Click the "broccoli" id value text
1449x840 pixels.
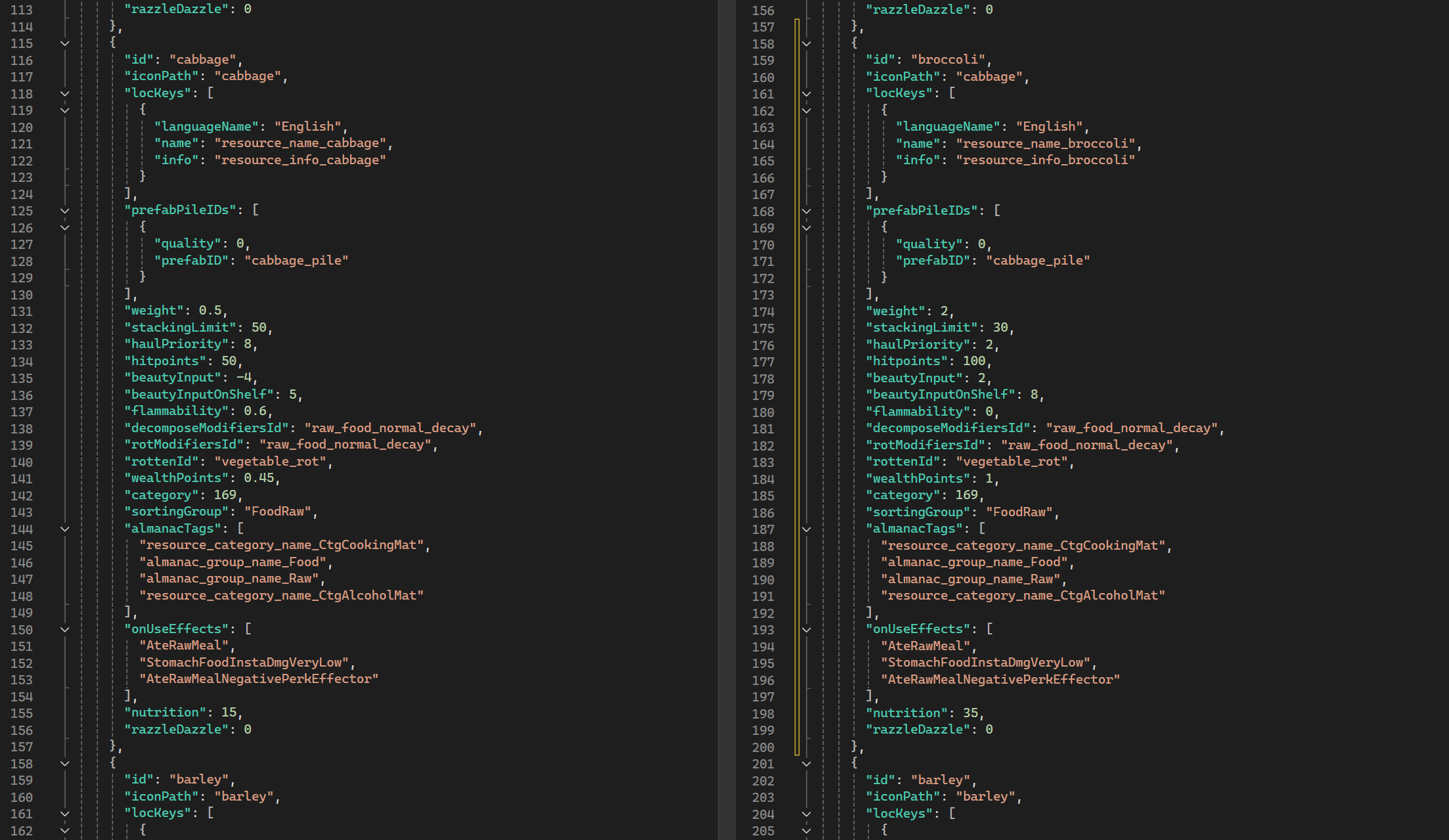click(948, 60)
